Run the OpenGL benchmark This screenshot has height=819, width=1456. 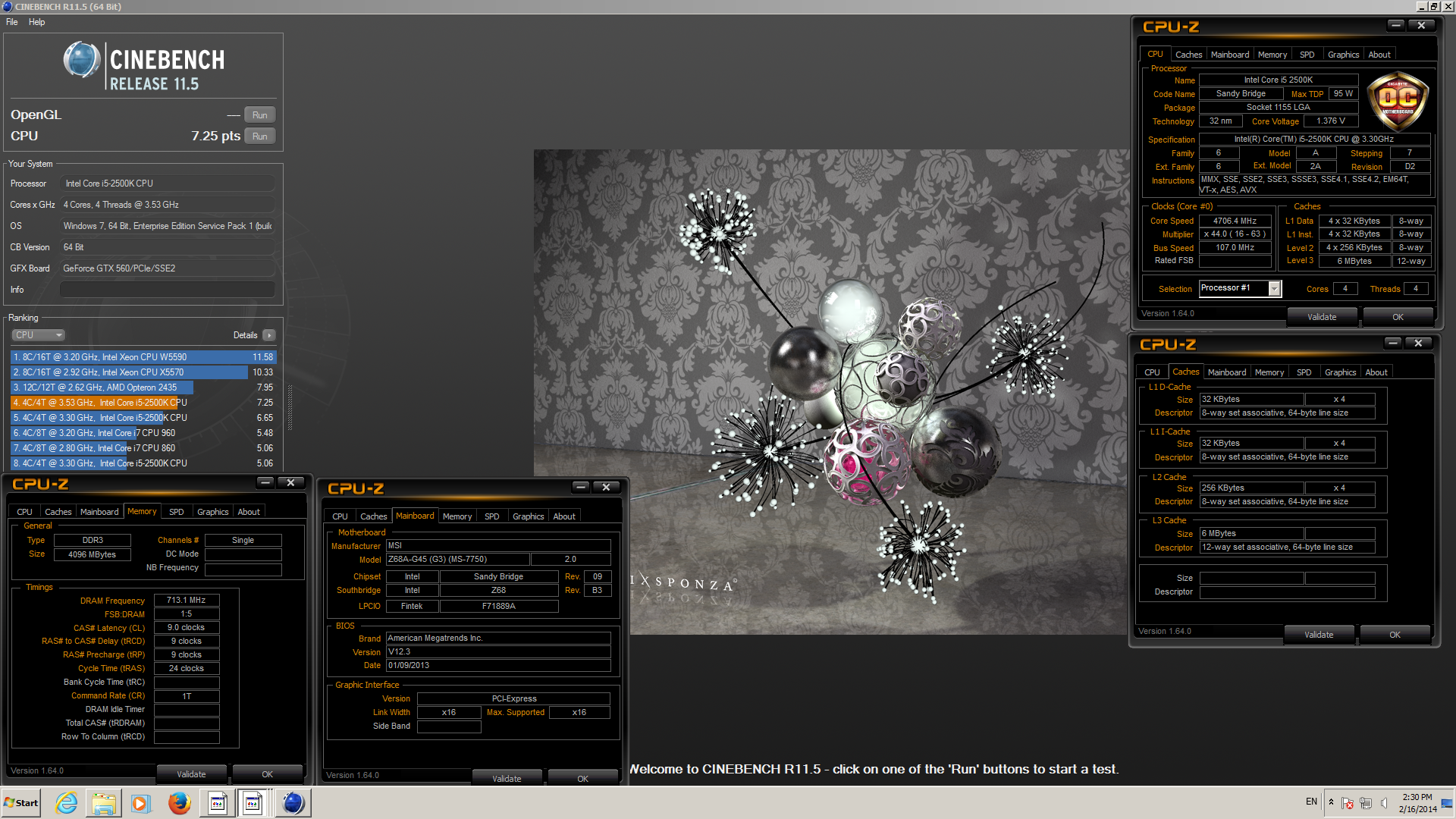[x=259, y=115]
